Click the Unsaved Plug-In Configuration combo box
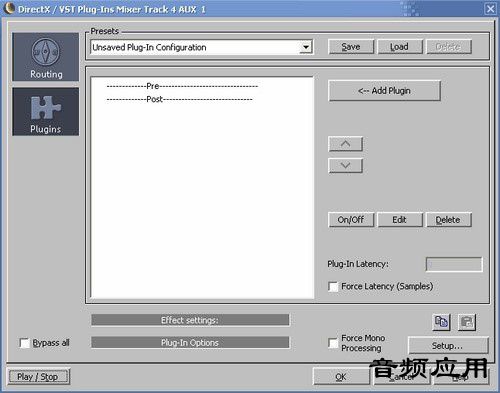The height and width of the screenshot is (393, 500). click(x=201, y=47)
